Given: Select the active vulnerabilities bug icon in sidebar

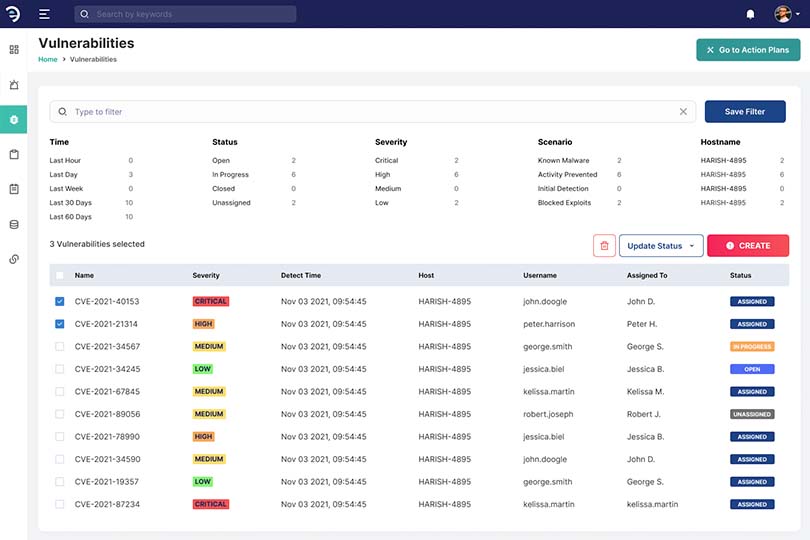Looking at the screenshot, I should coord(14,120).
